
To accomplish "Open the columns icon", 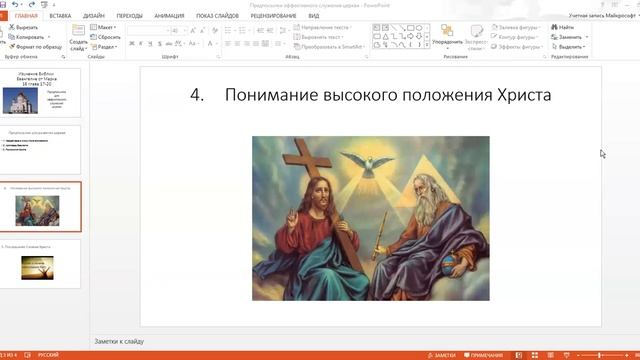I will click(278, 44).
